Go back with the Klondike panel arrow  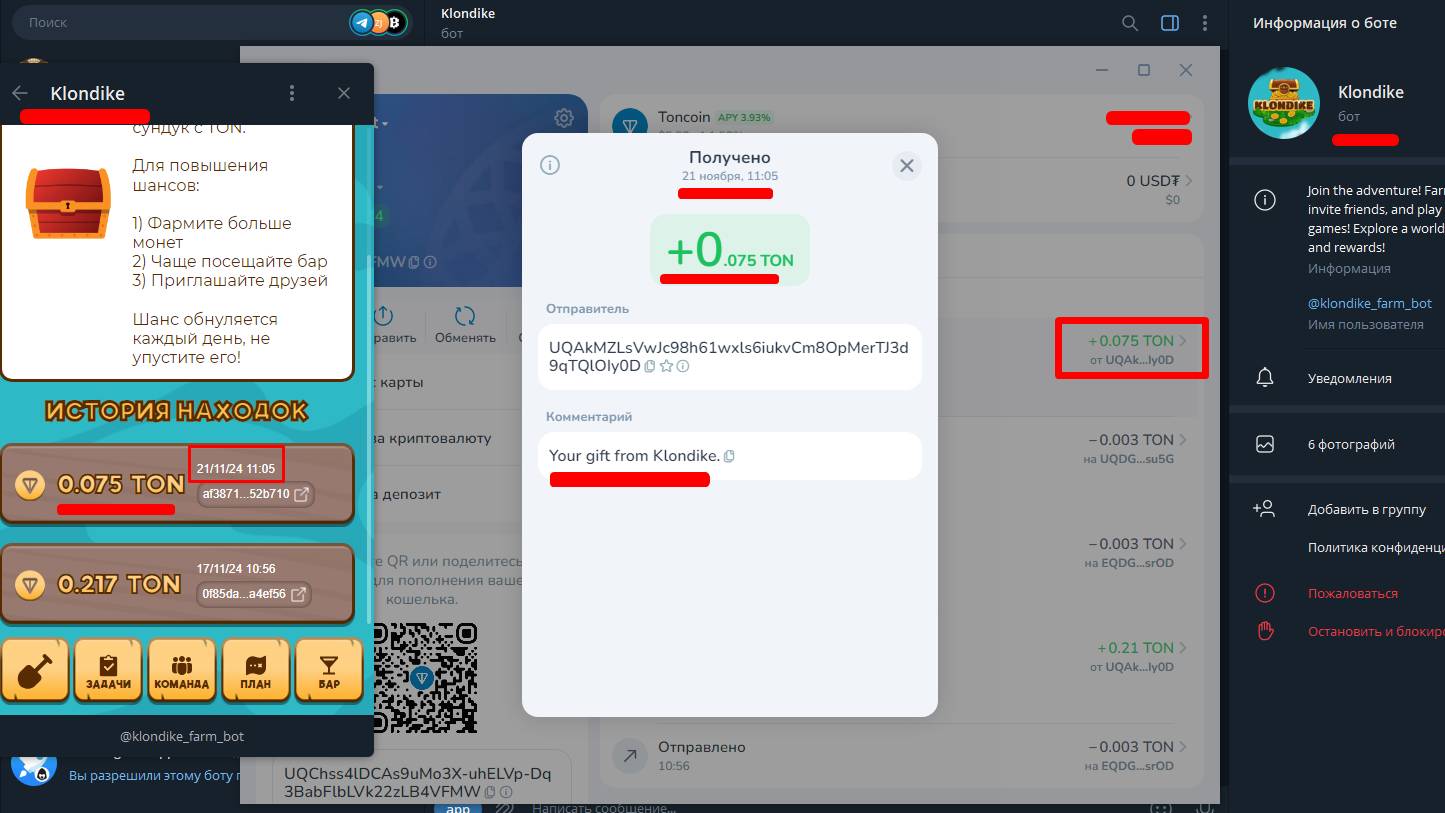pos(20,93)
